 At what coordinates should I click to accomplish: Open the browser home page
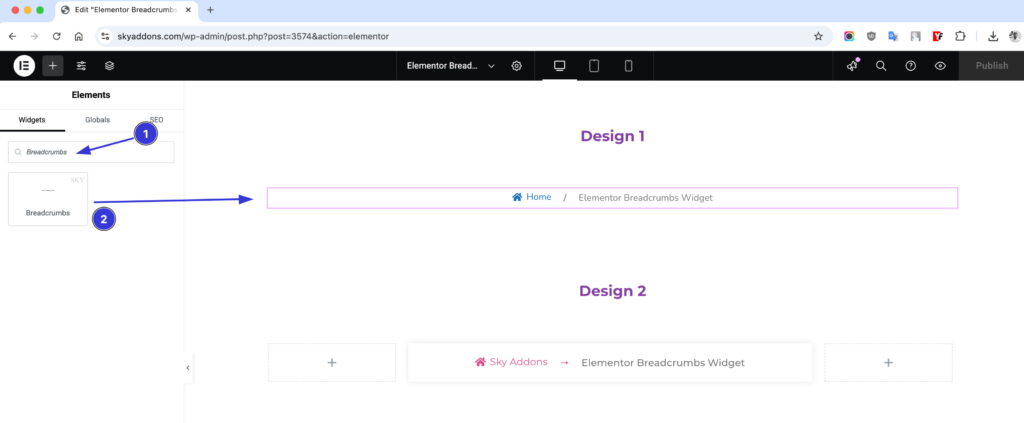[x=78, y=37]
